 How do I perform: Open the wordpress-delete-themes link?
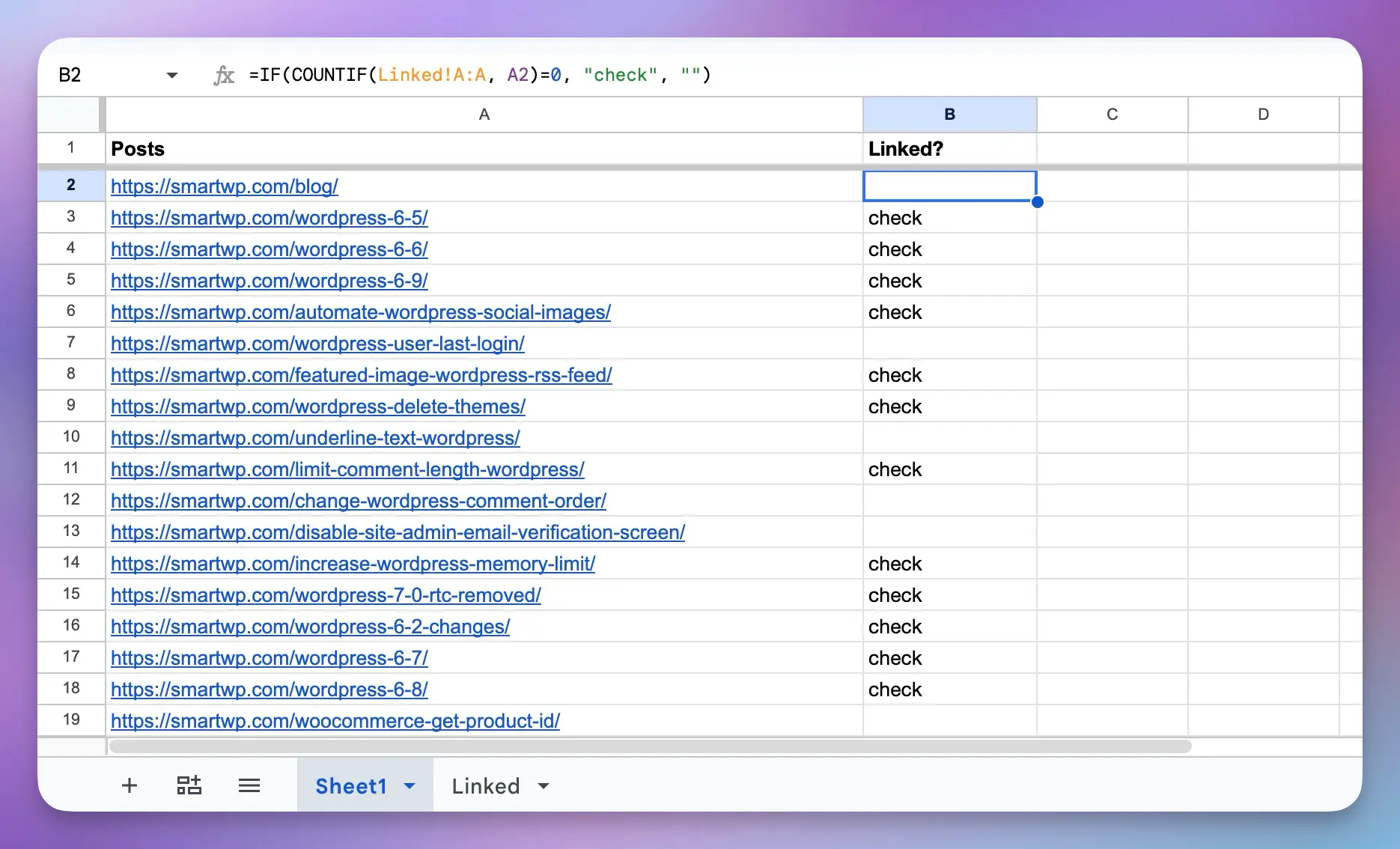click(318, 407)
